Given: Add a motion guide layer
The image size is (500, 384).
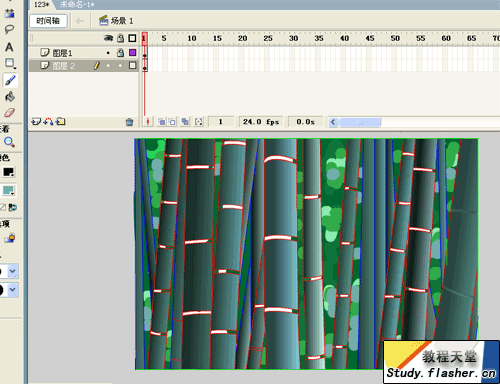Looking at the screenshot, I should (x=48, y=122).
